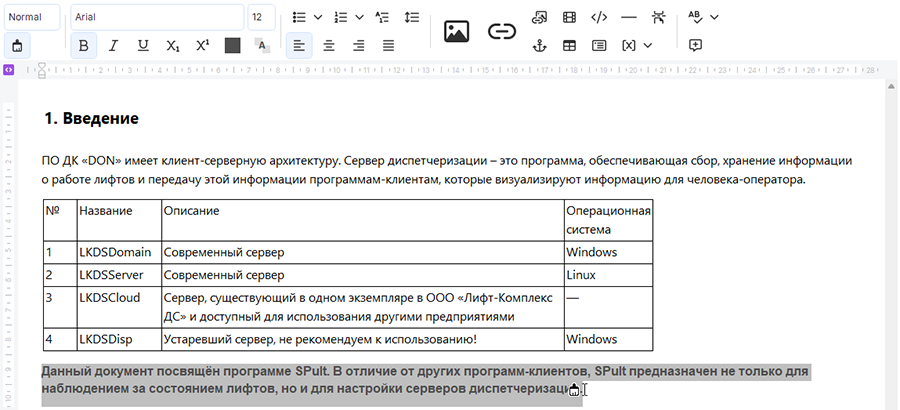Click the format painter brush icon
Image resolution: width=900 pixels, height=410 pixels.
coord(17,46)
